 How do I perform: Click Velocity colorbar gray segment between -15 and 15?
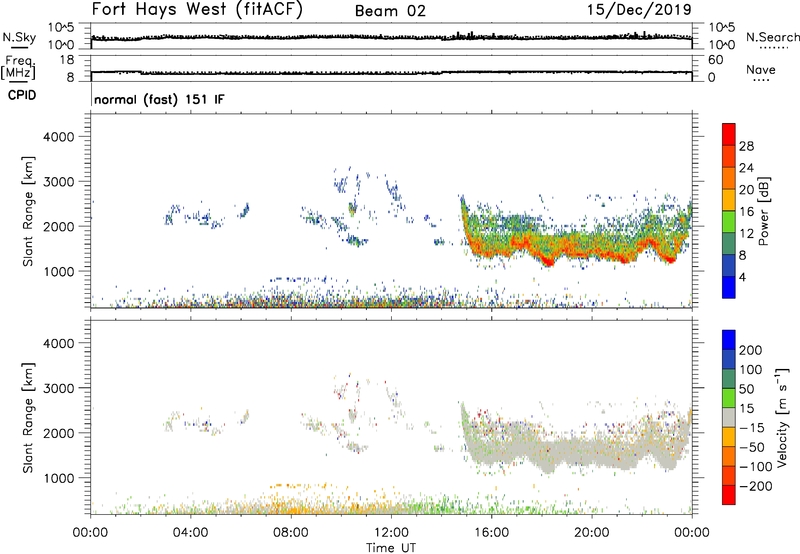point(729,417)
